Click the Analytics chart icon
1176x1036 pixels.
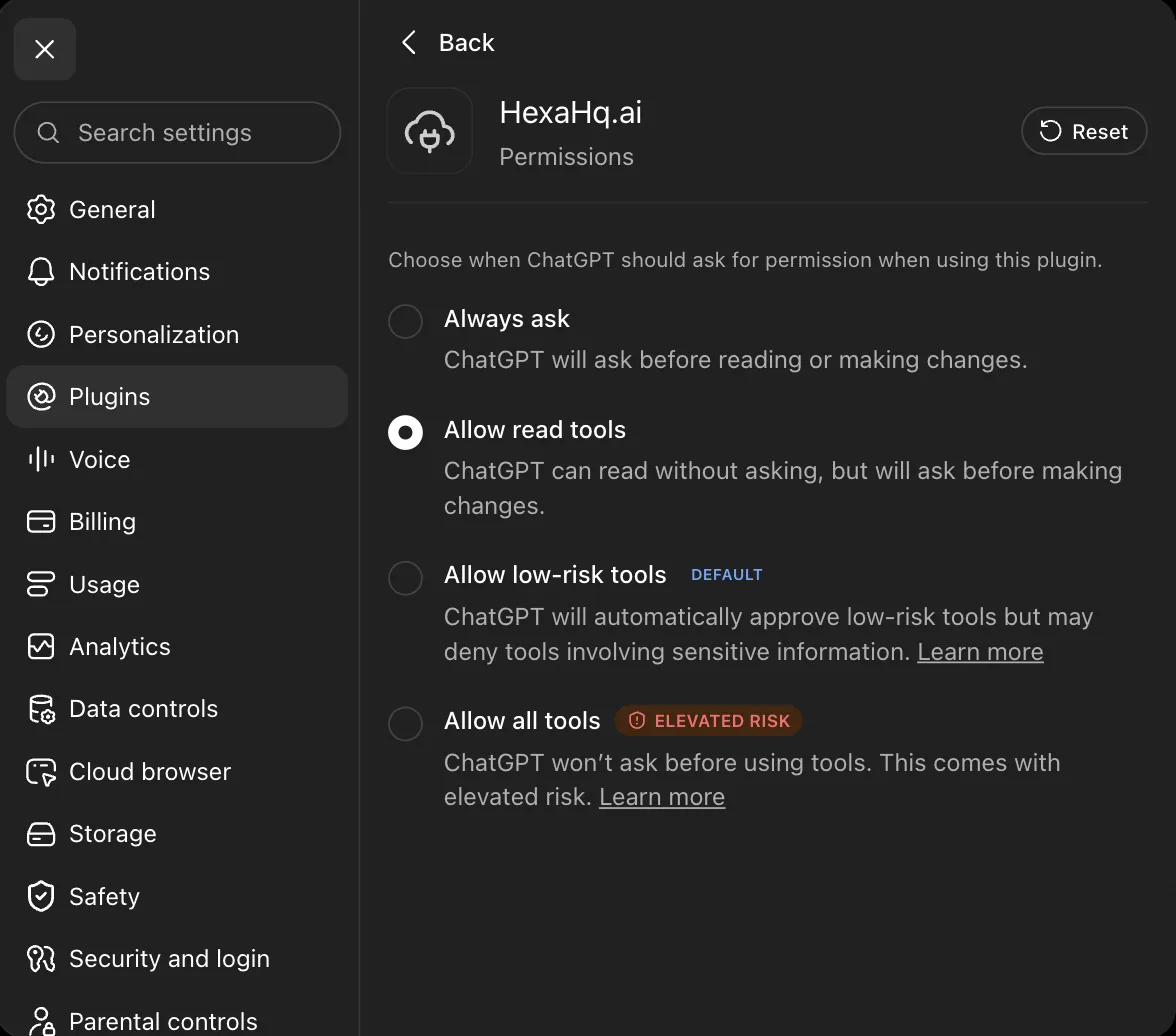click(41, 647)
